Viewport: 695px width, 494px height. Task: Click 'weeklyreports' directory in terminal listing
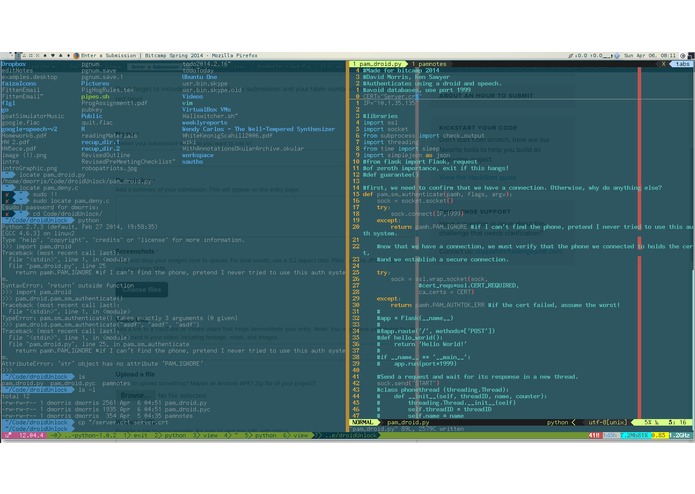pyautogui.click(x=204, y=123)
